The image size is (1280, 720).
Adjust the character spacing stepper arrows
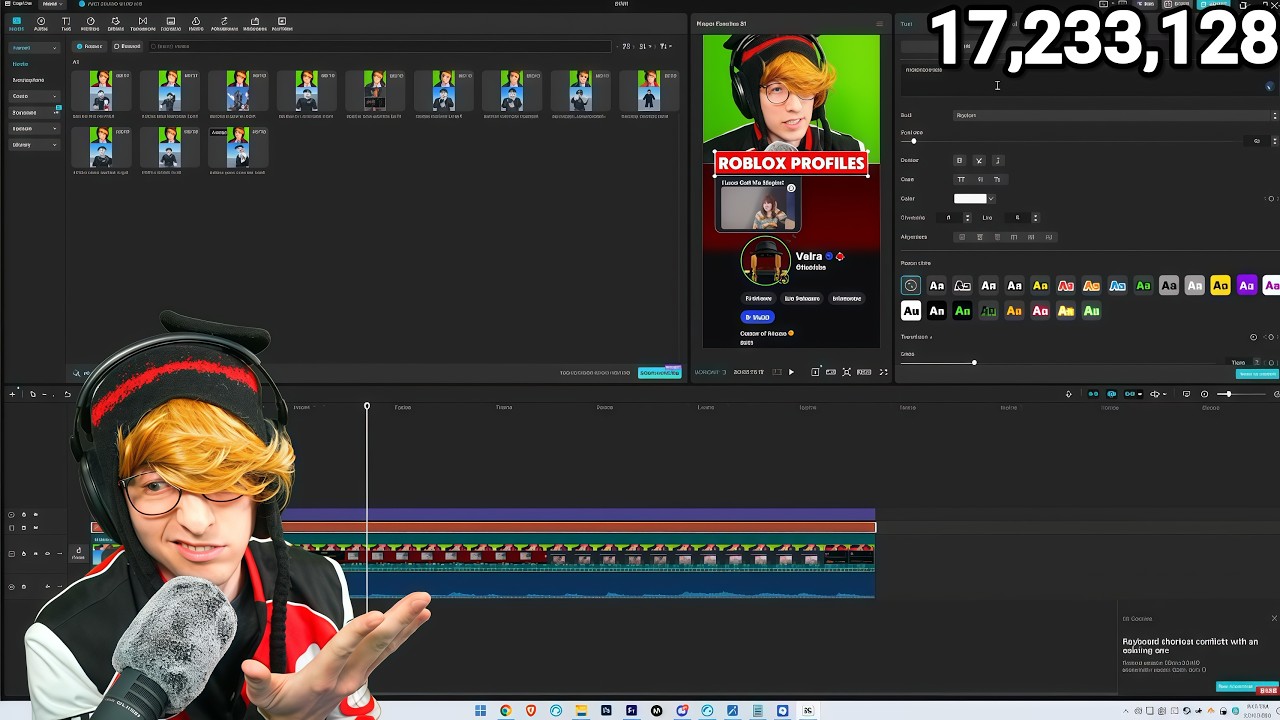click(967, 218)
